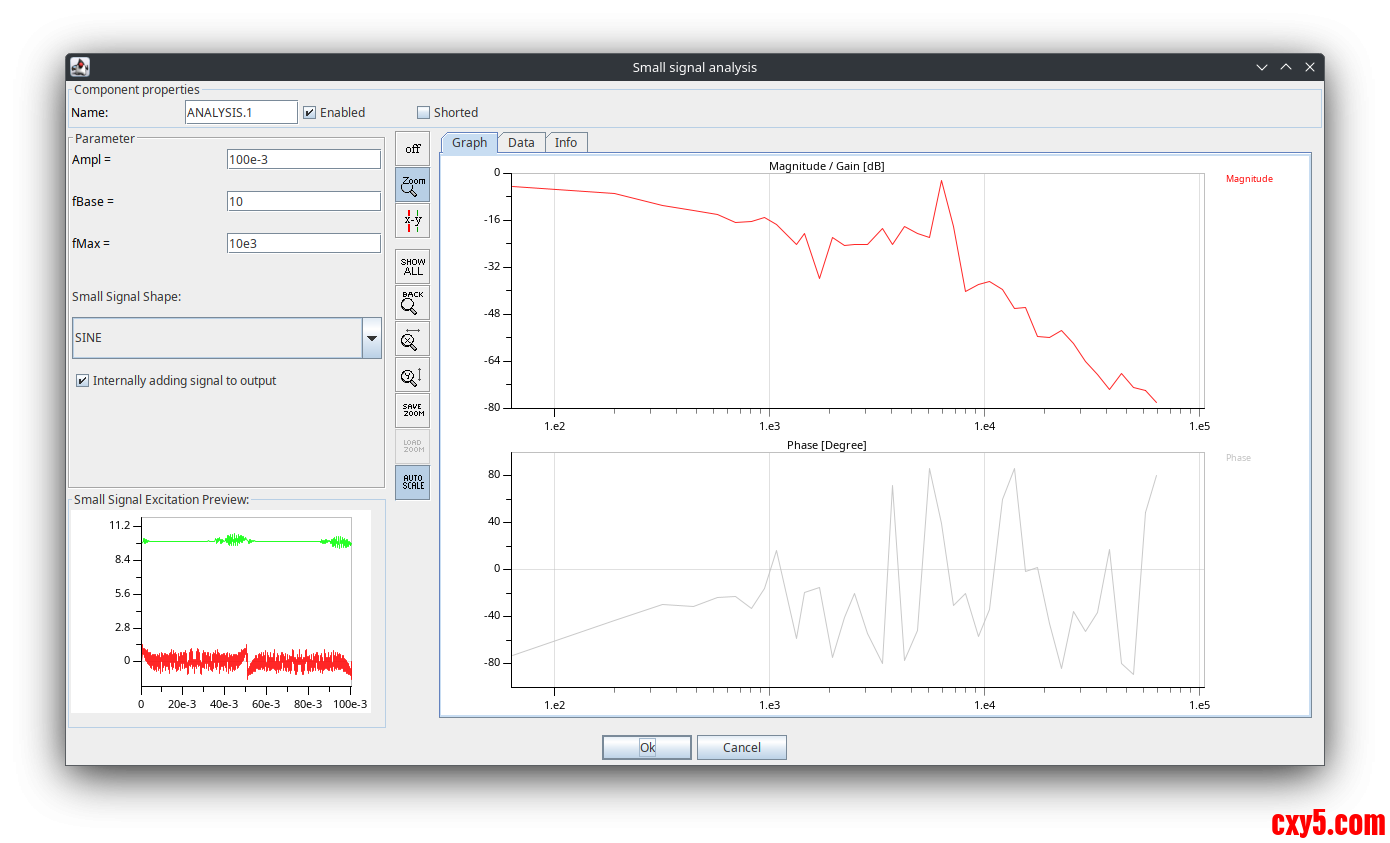Screen dimensions: 1390x843
Task: Open the Info tab
Action: point(566,143)
